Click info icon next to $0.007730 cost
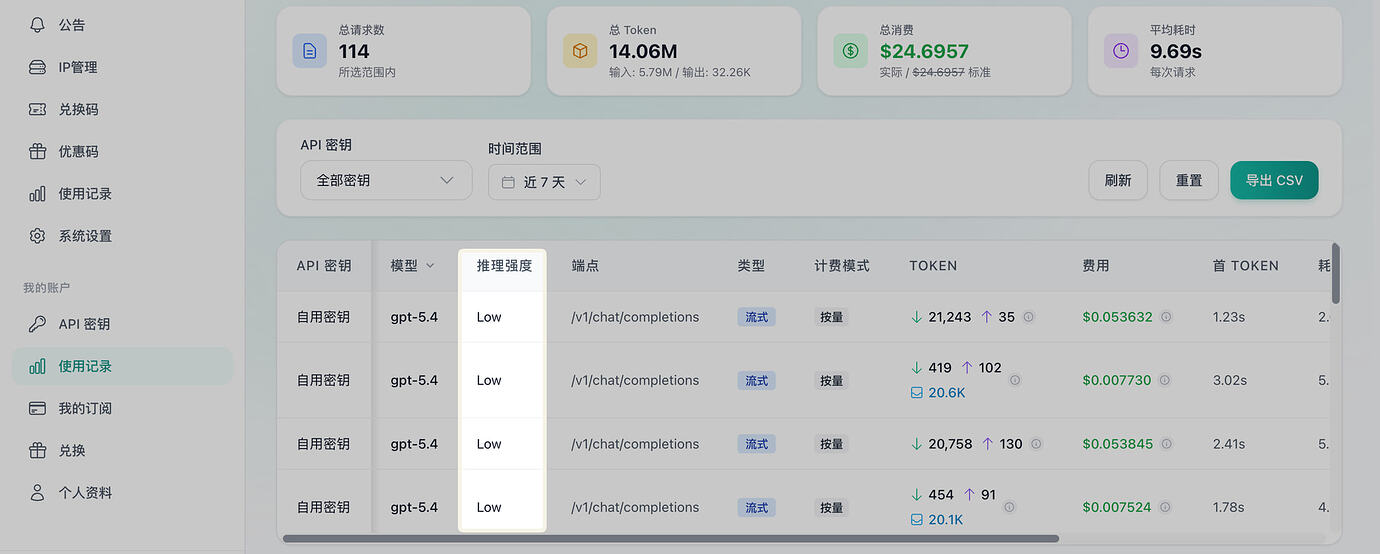 click(x=1165, y=380)
